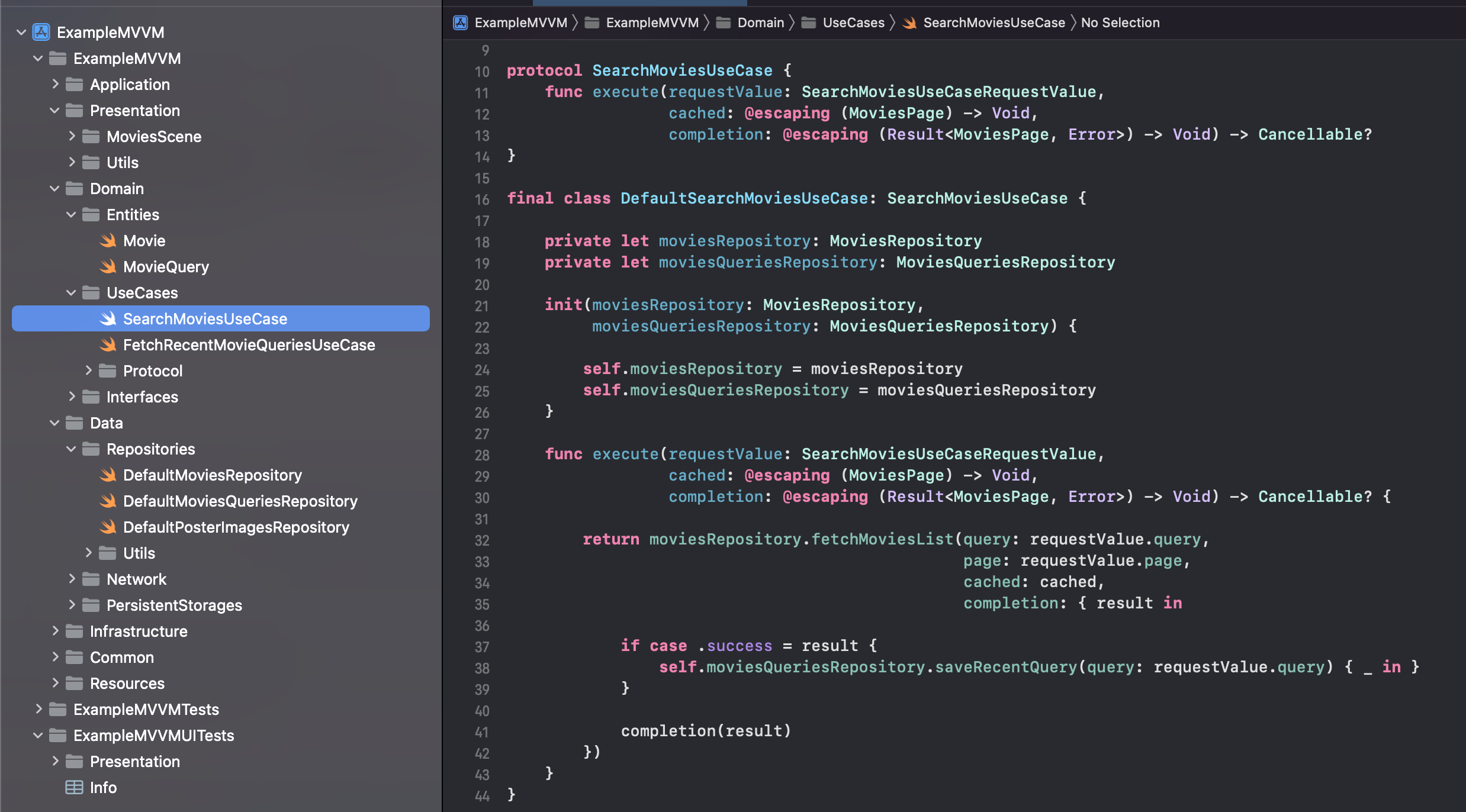
Task: Click the Network folder icon
Action: [91, 579]
